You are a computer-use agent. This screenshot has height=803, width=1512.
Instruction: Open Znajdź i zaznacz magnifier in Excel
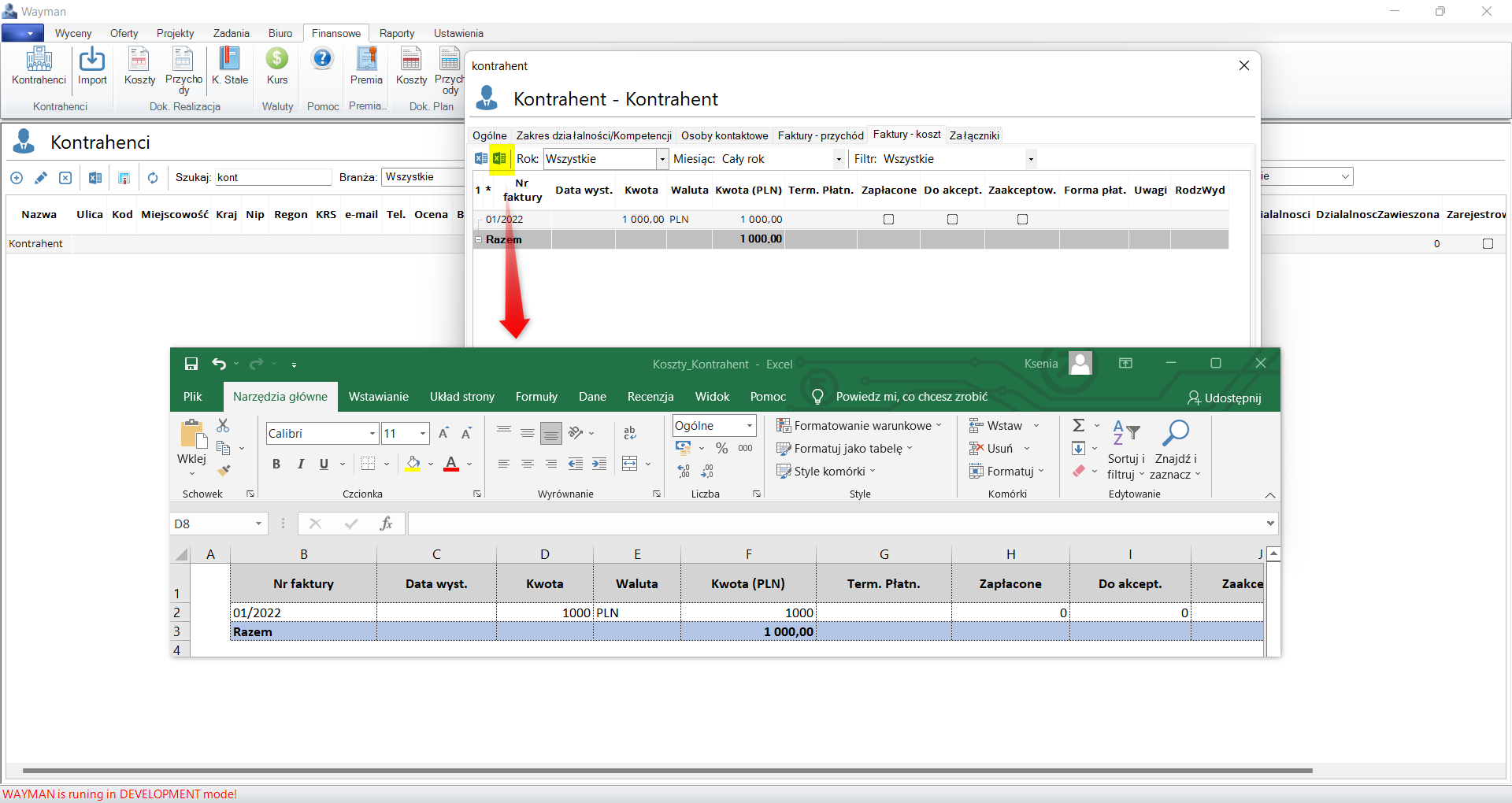1175,450
